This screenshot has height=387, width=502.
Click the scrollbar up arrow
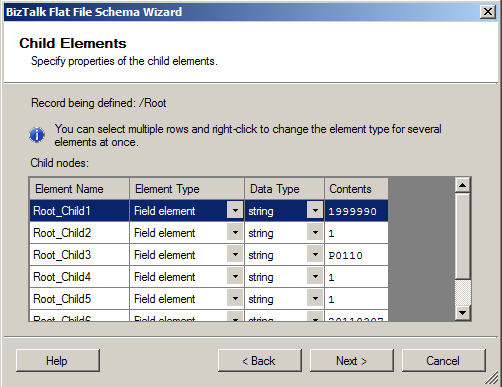point(463,185)
